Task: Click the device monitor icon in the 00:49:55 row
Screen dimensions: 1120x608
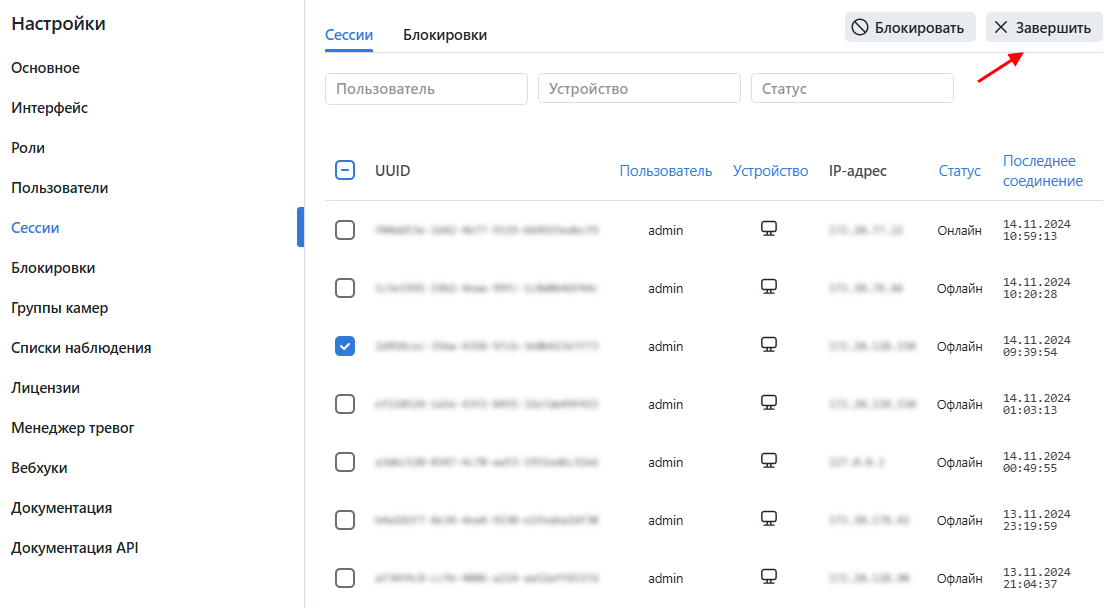Action: 769,461
